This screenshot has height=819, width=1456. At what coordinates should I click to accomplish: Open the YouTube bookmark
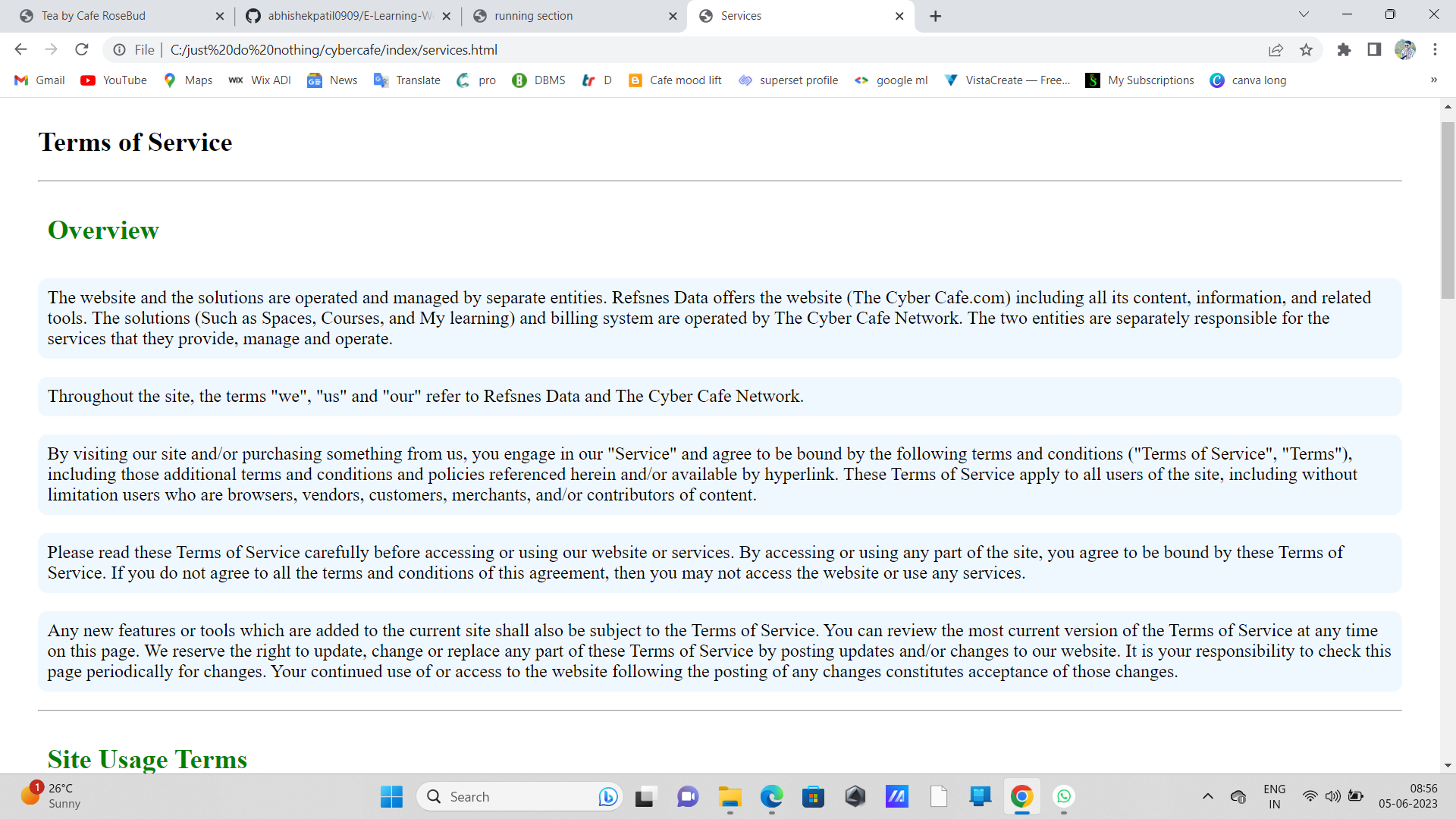(x=114, y=80)
